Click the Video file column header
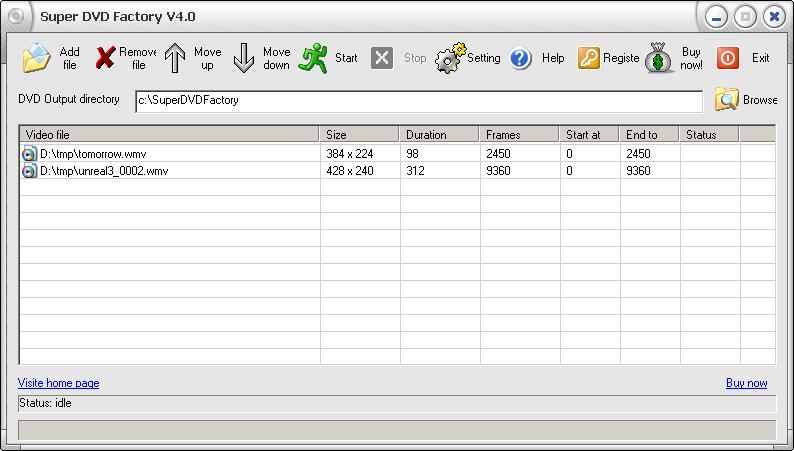Viewport: 794px width, 451px height. click(x=170, y=135)
